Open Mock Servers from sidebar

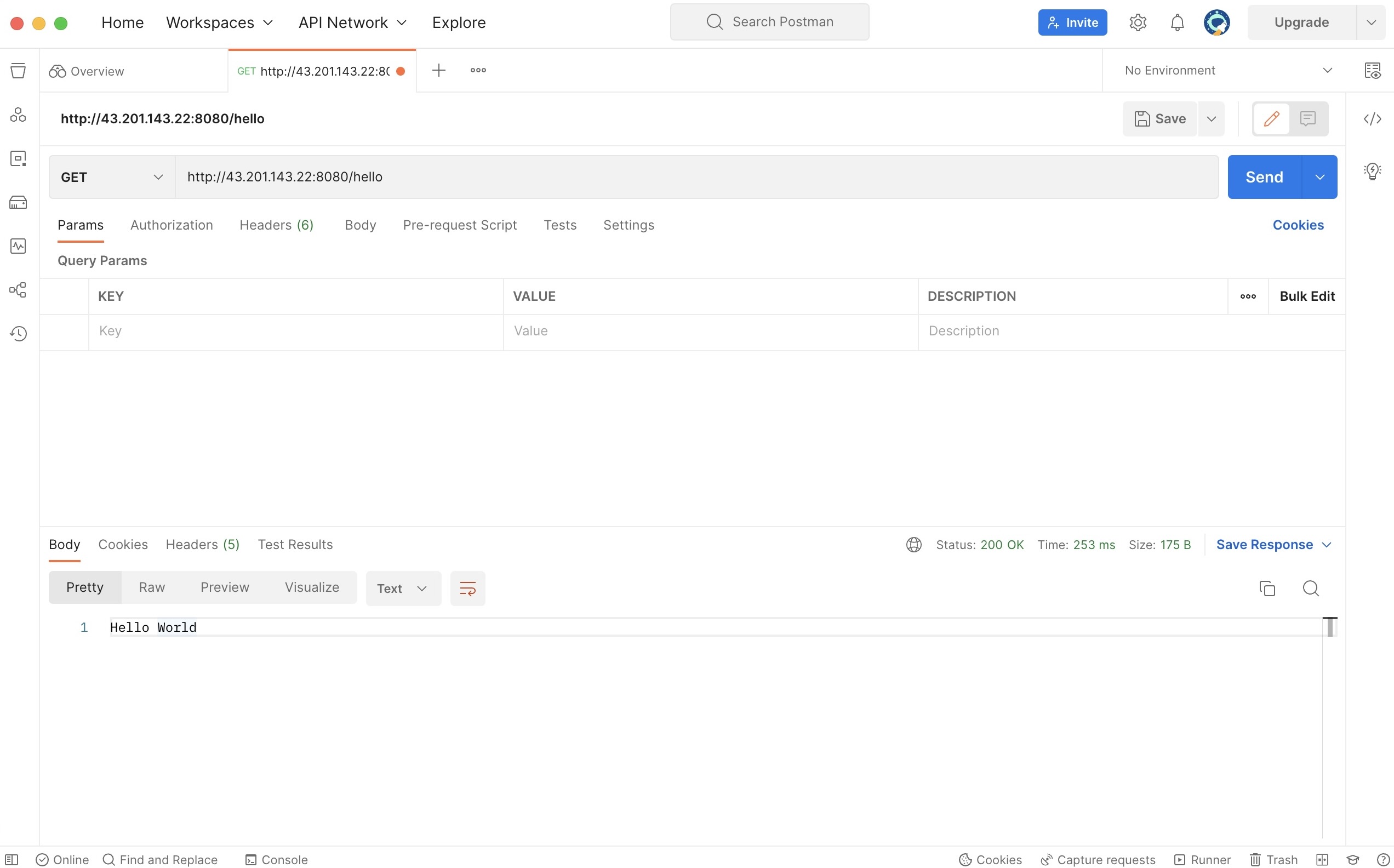pos(18,202)
